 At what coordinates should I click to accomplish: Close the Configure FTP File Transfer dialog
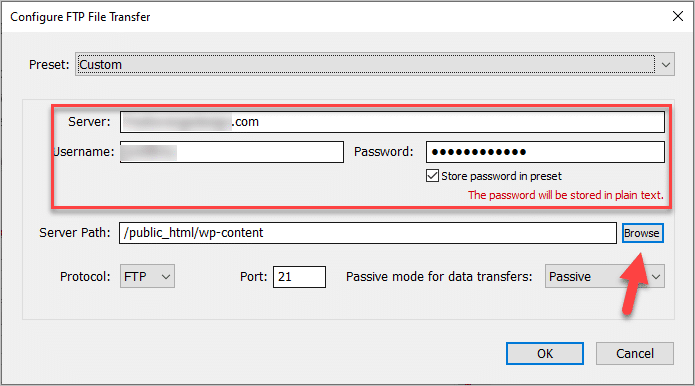coord(677,16)
